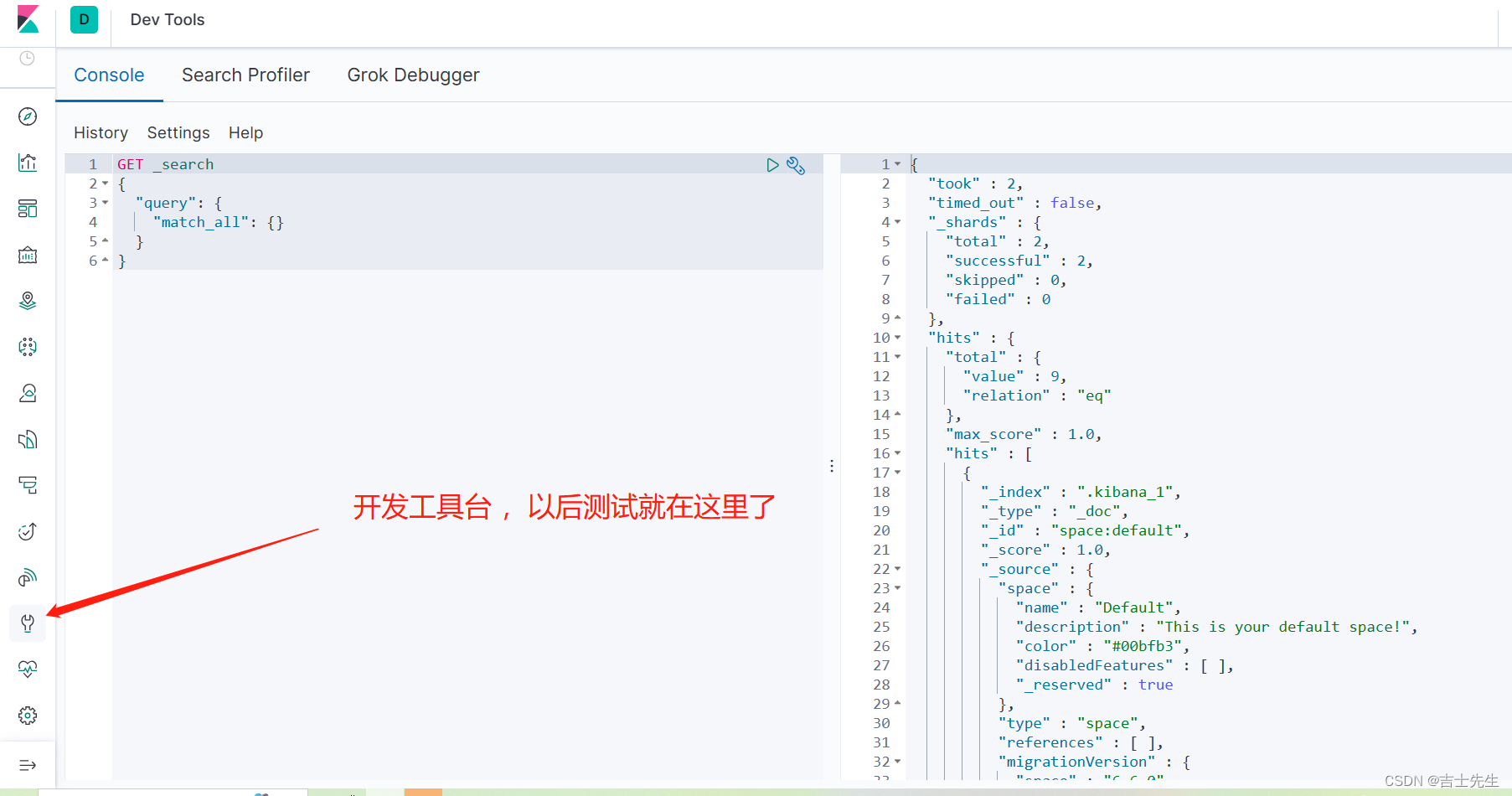Open Discover compass icon in sidebar
This screenshot has height=796, width=1512.
(x=28, y=116)
